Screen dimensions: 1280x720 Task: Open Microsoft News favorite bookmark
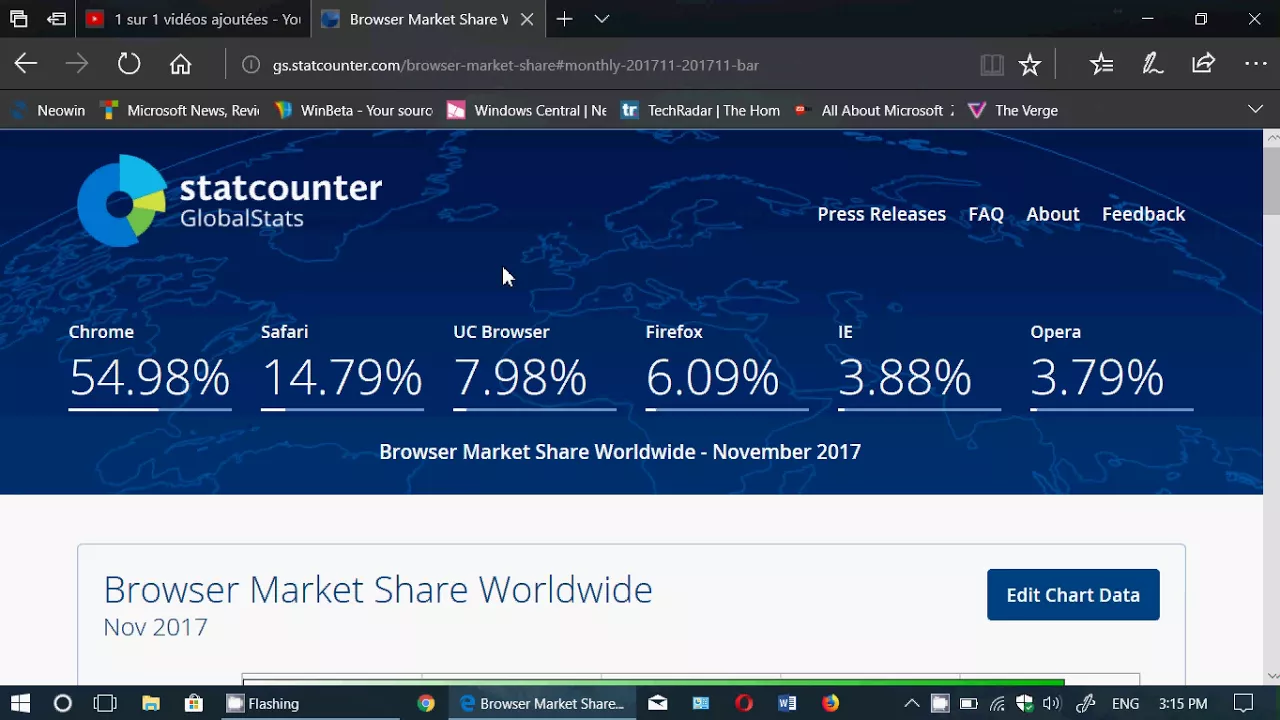click(180, 110)
